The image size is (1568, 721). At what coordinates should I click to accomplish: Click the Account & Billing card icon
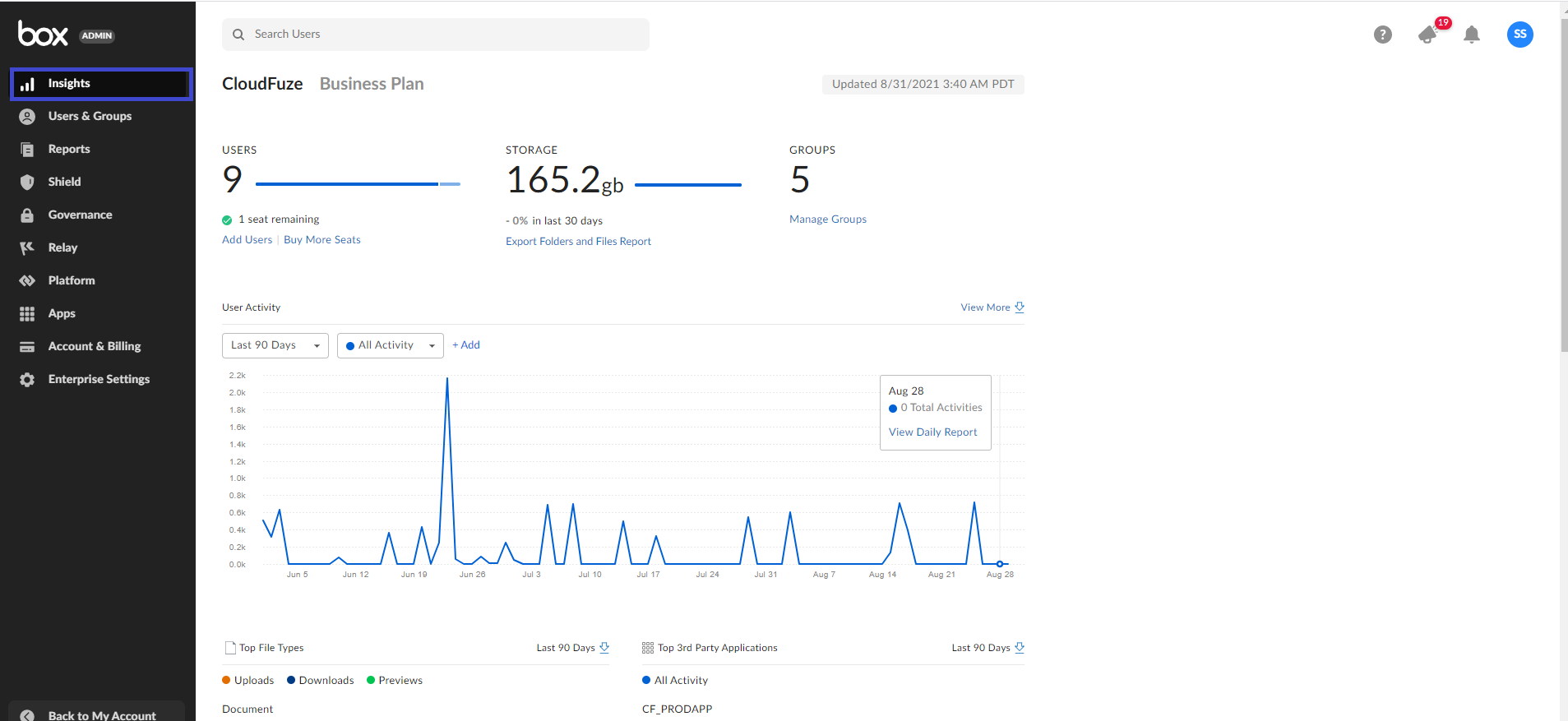click(27, 347)
